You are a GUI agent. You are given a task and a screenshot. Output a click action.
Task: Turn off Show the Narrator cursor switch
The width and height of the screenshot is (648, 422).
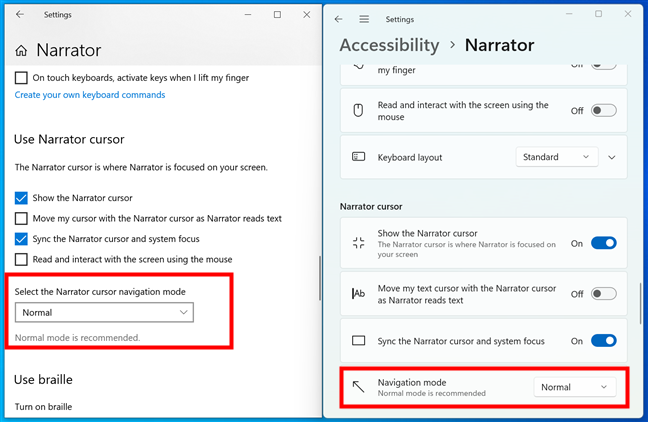pos(603,243)
